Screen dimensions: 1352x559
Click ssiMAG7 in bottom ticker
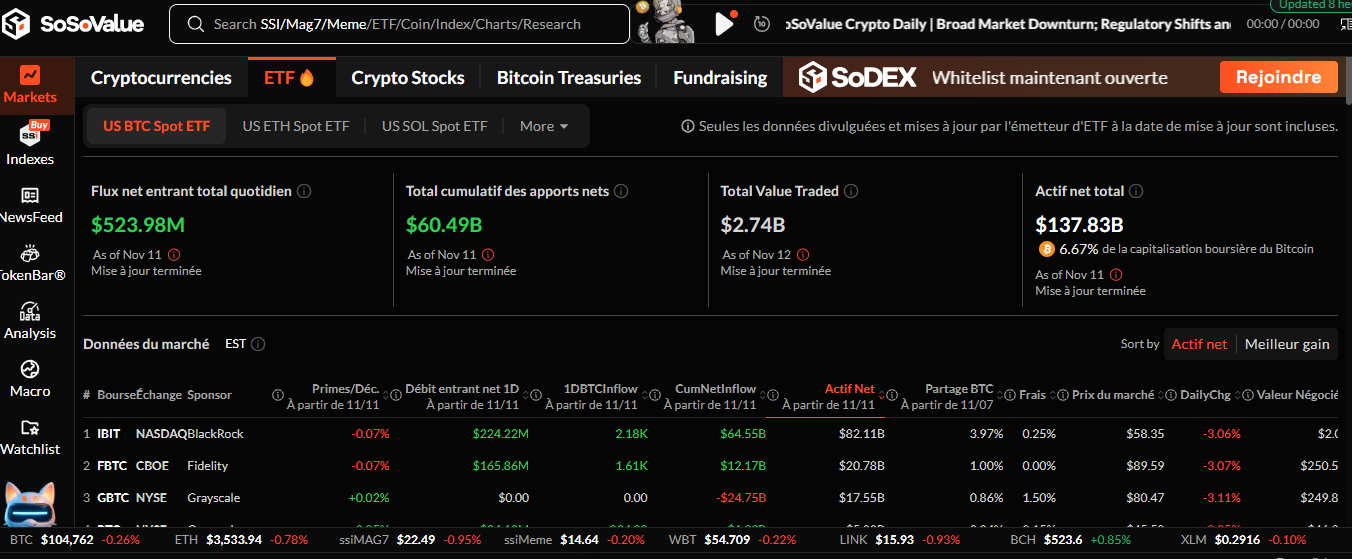coord(364,540)
